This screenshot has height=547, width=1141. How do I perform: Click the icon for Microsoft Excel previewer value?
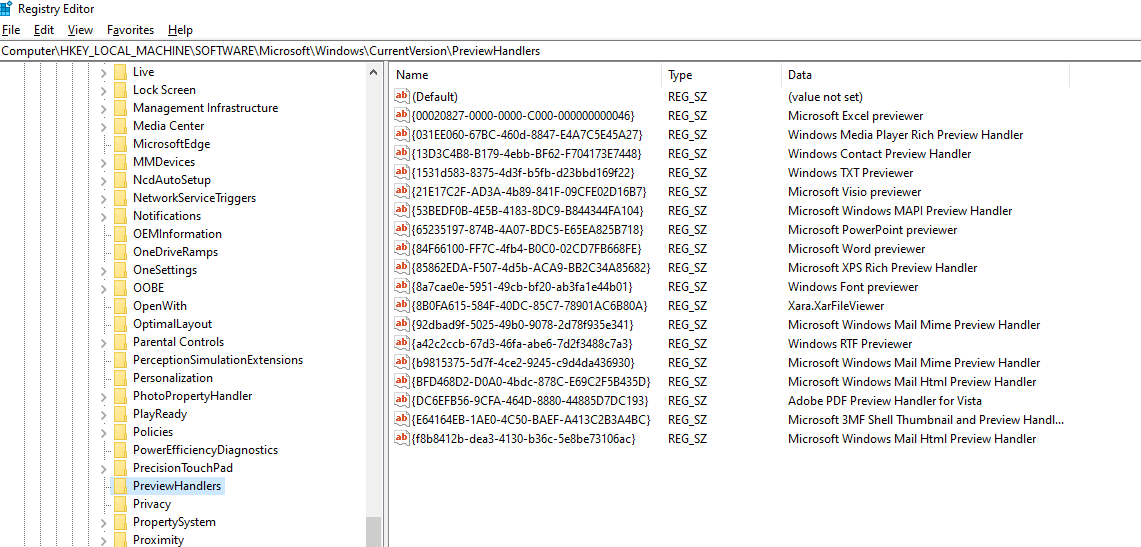402,115
